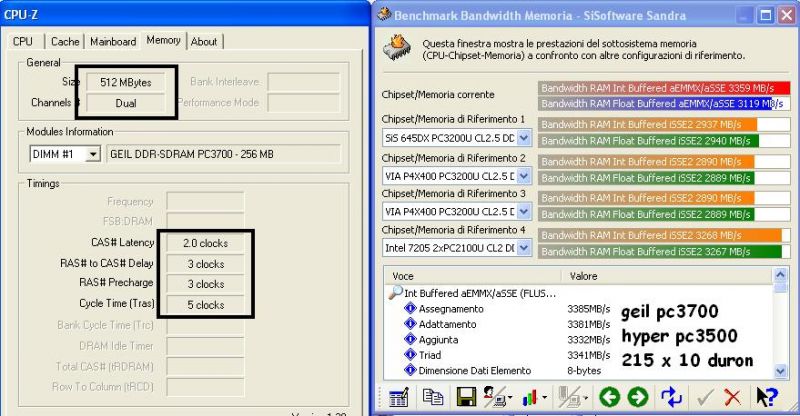Click the RAS# Precharge 3 clocks value

click(205, 284)
